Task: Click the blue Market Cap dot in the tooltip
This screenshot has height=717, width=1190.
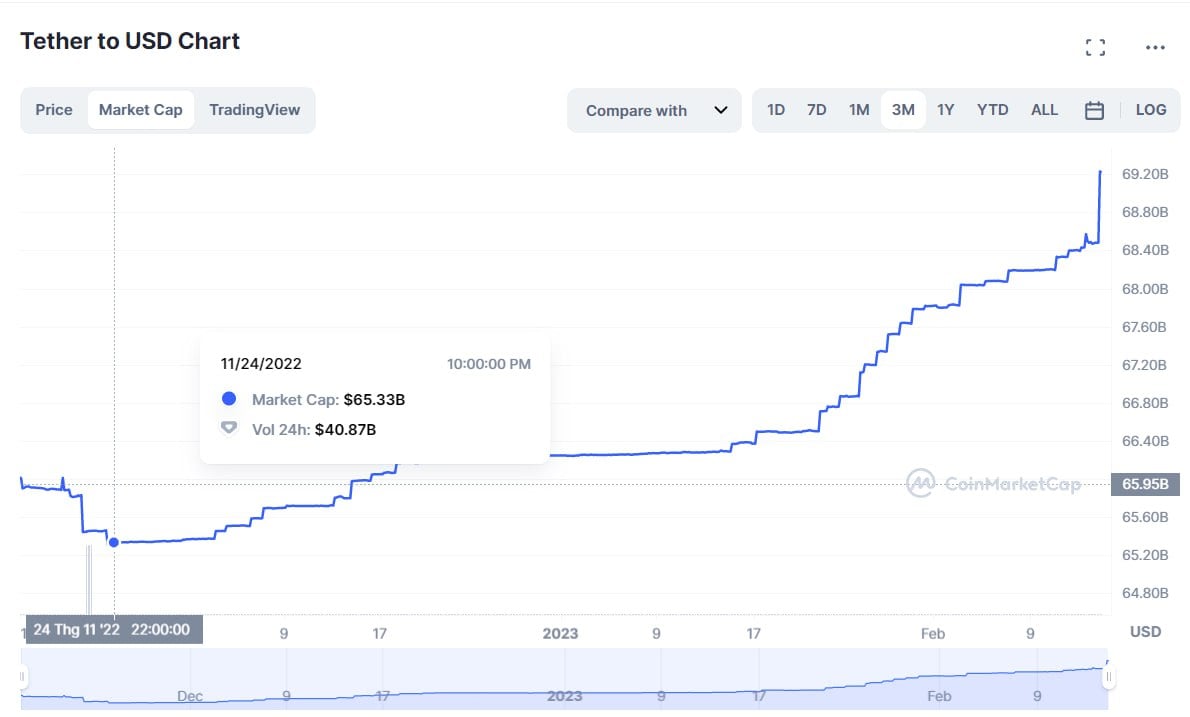Action: (x=228, y=398)
